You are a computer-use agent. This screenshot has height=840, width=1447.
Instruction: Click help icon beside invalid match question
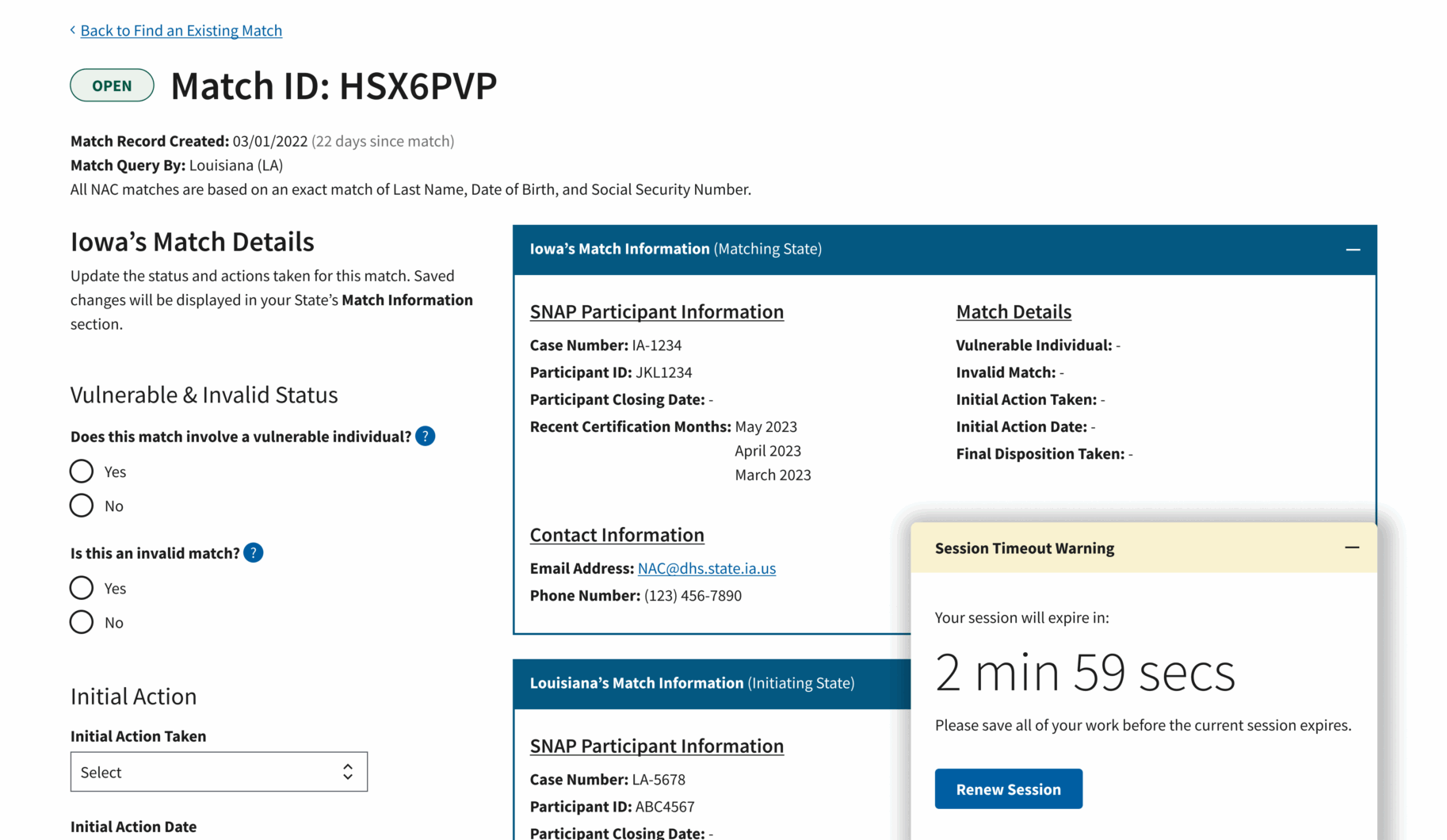pyautogui.click(x=253, y=553)
